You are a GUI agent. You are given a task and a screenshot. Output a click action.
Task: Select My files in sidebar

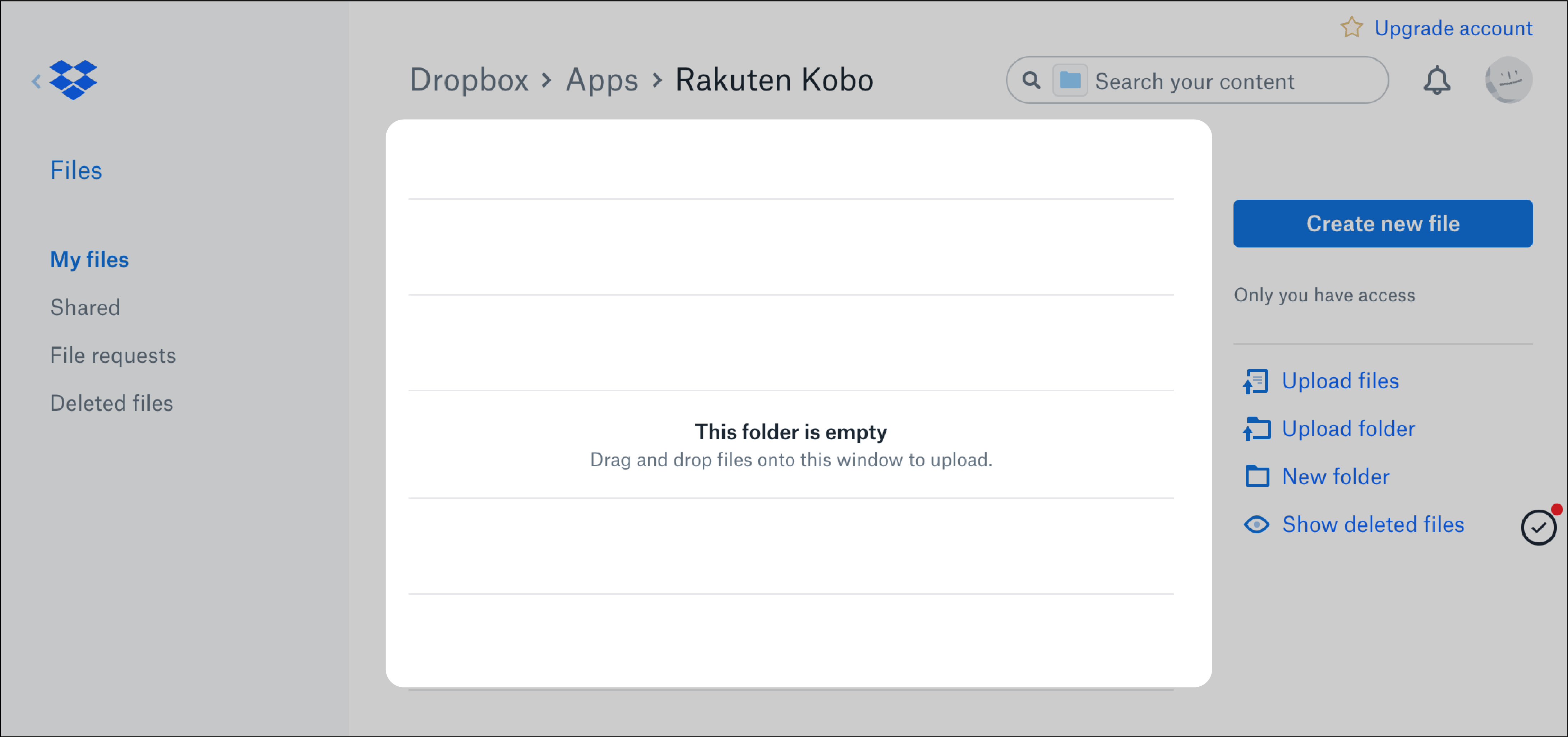(x=89, y=260)
